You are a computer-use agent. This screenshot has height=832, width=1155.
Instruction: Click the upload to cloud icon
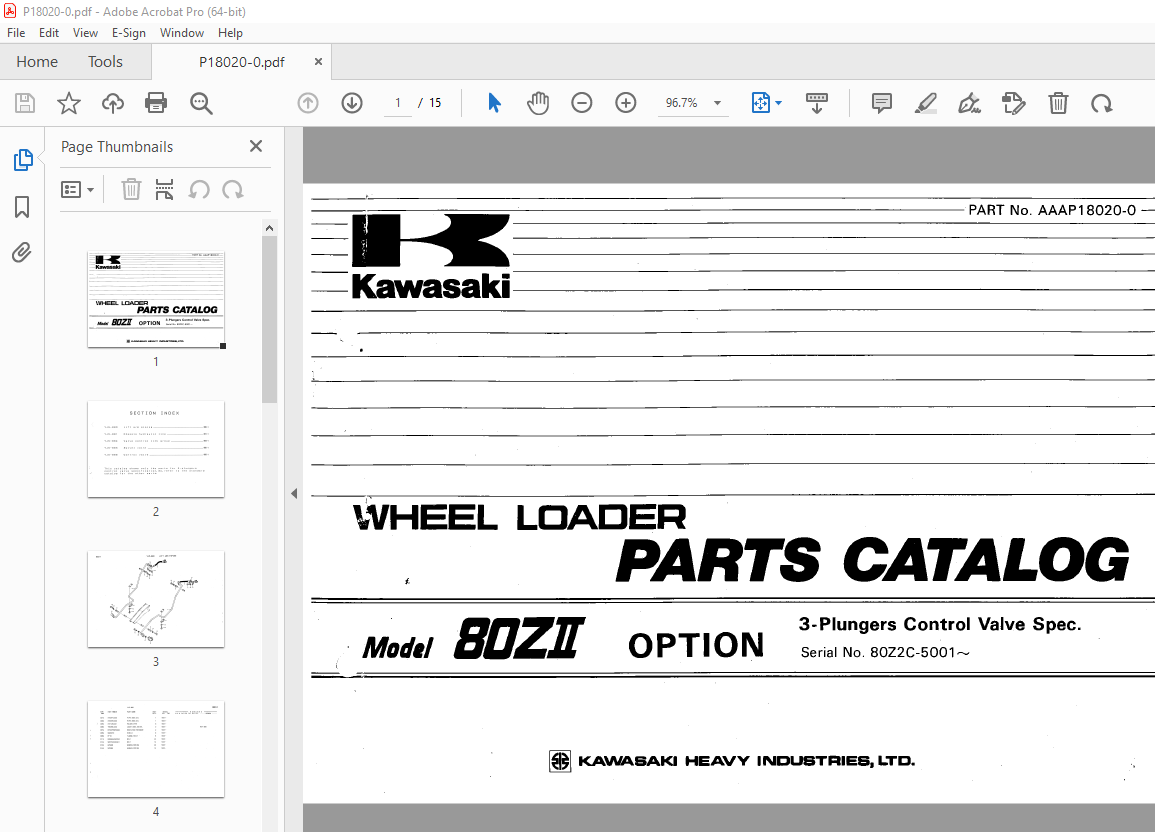[113, 103]
